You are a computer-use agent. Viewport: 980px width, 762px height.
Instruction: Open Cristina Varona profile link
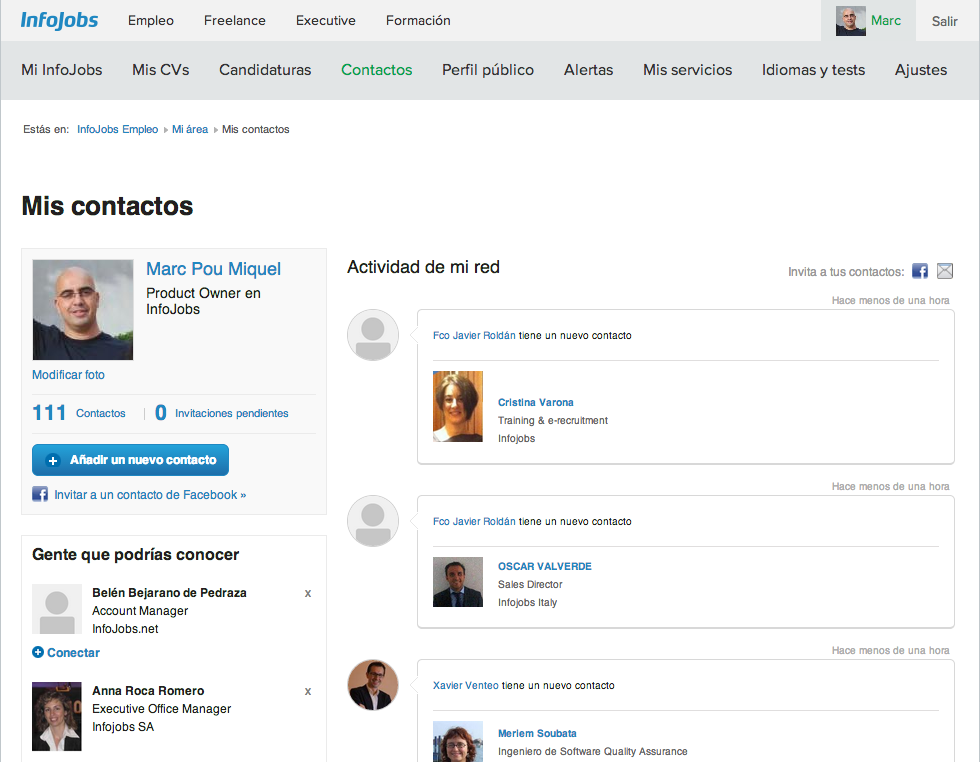coord(536,403)
